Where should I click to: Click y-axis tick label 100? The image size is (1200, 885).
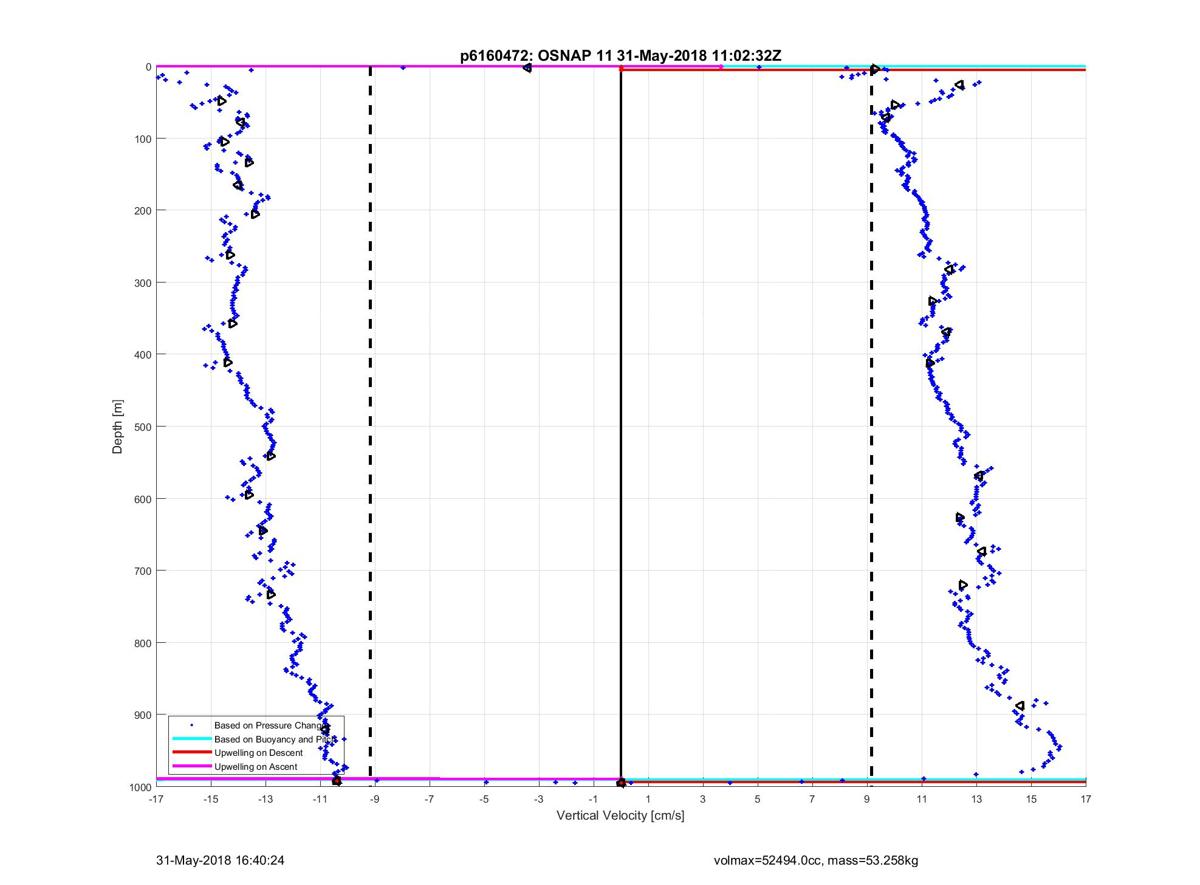(142, 138)
